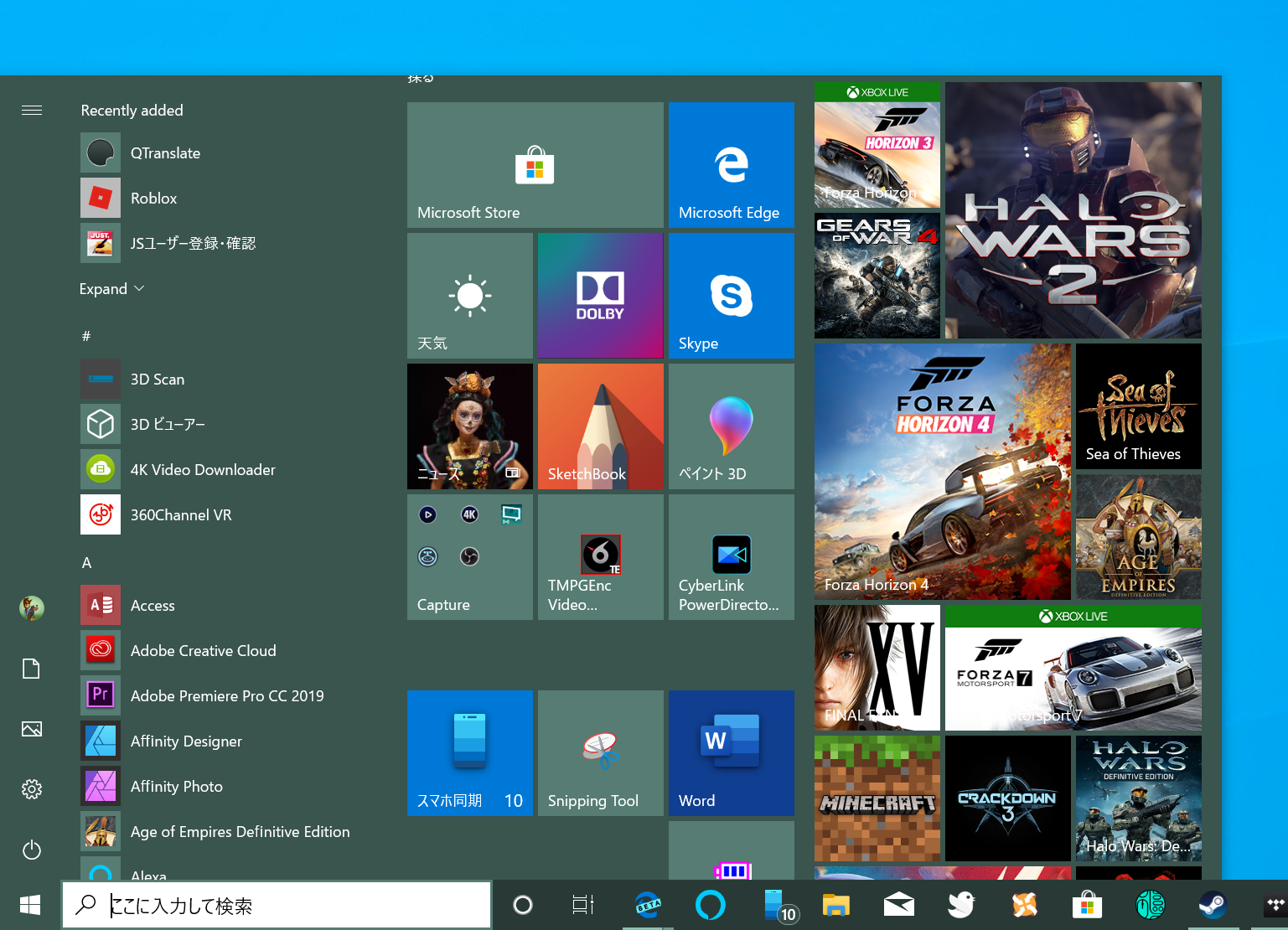Focus the ここに入力して検索 search box
The image size is (1288, 930).
[x=277, y=905]
